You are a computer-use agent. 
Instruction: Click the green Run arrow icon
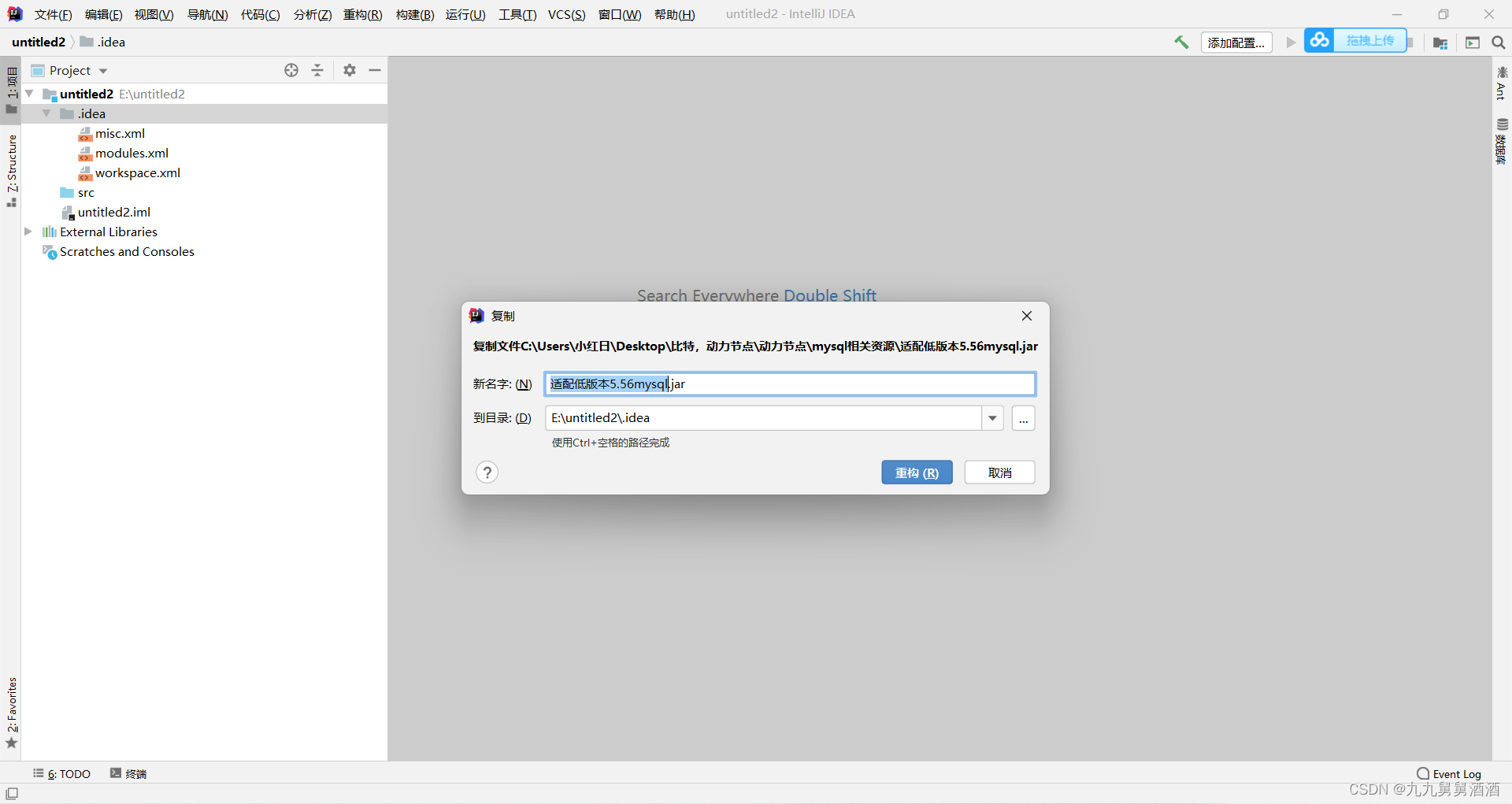pyautogui.click(x=1291, y=43)
